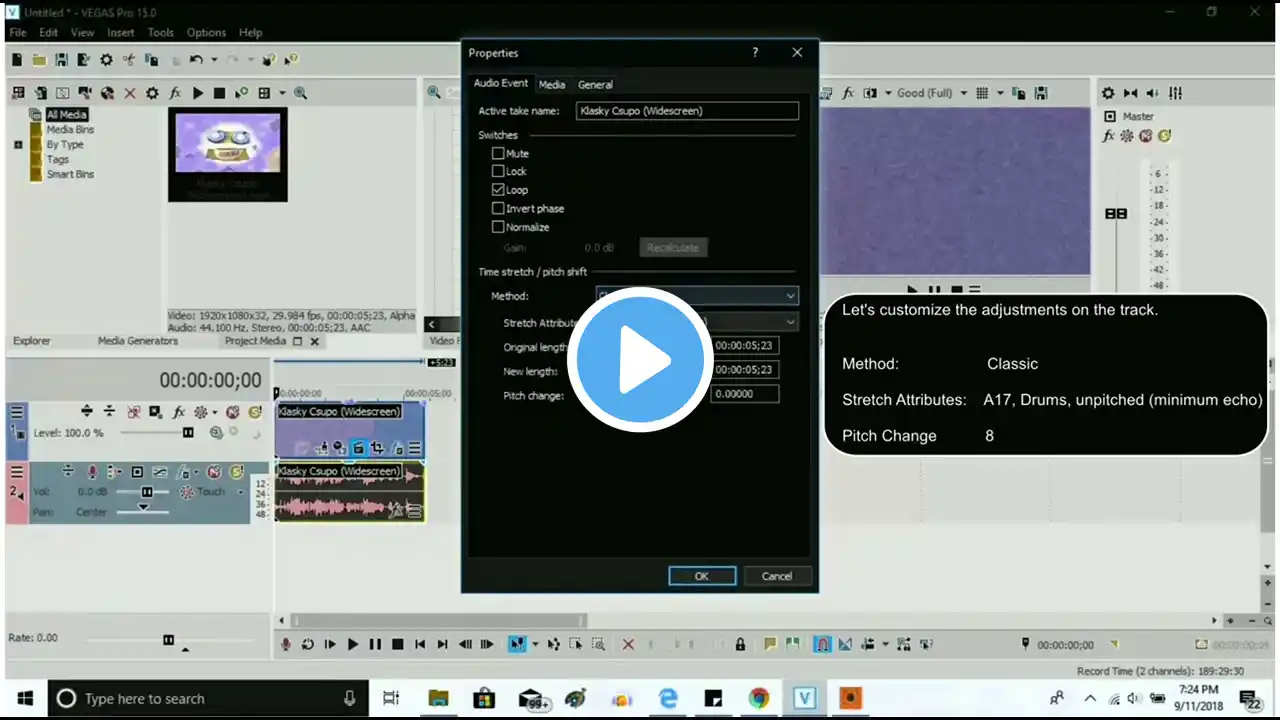Adjust the video track Level slider
The image size is (1280, 720).
pos(188,433)
